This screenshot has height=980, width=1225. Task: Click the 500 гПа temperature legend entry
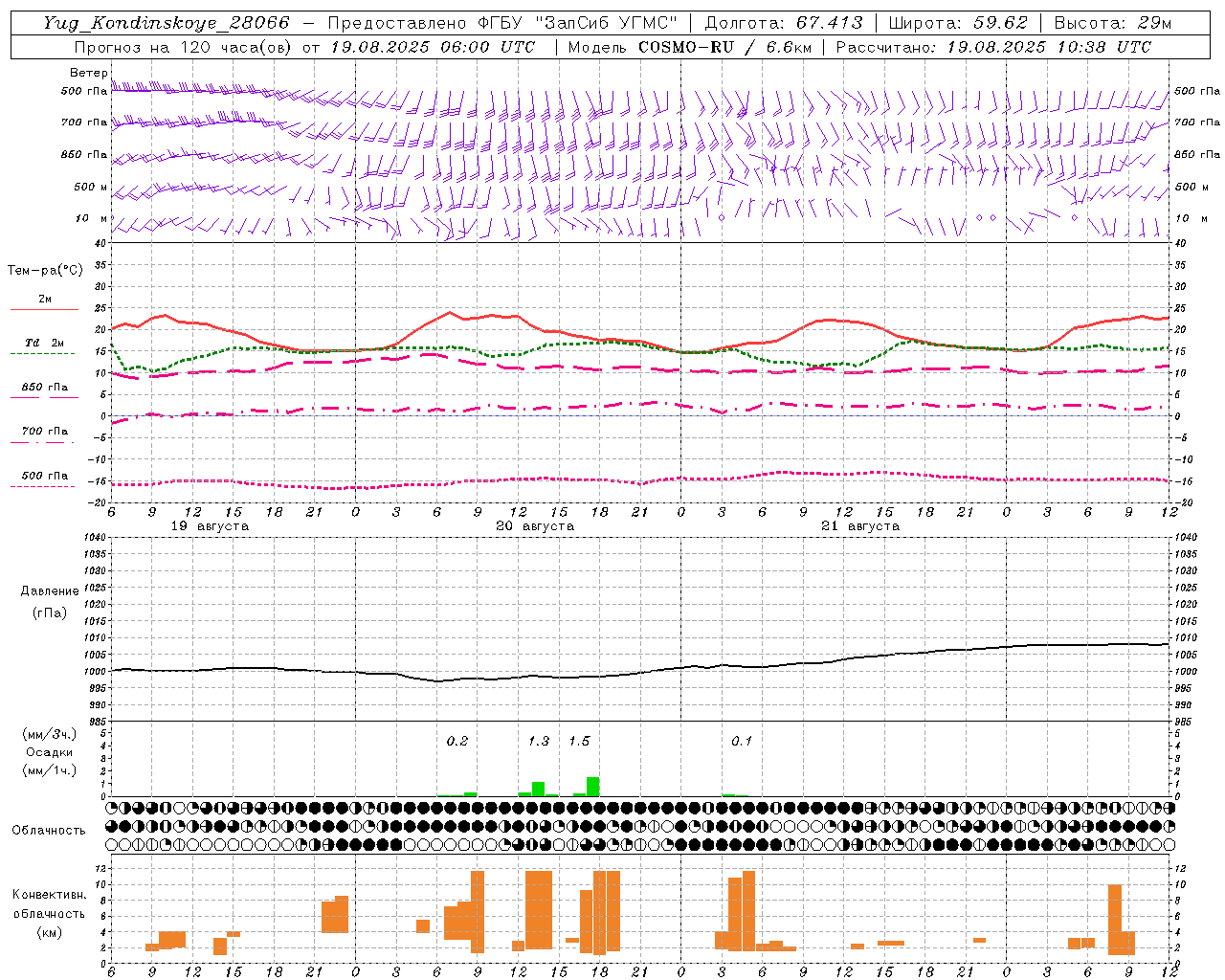[44, 476]
